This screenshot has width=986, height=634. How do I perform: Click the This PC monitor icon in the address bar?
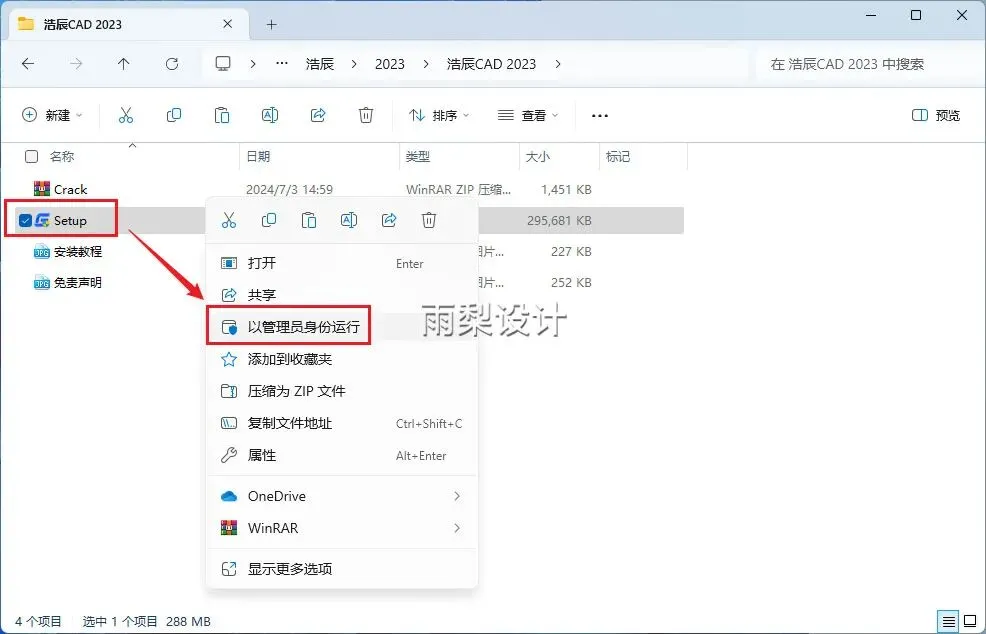click(223, 64)
